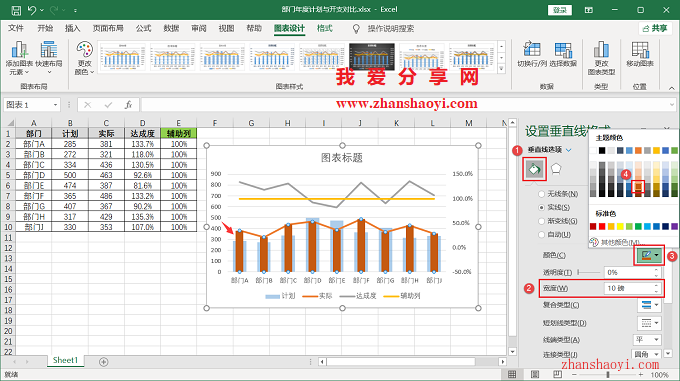Select Gradient line (渐变线) radio option

pos(559,221)
